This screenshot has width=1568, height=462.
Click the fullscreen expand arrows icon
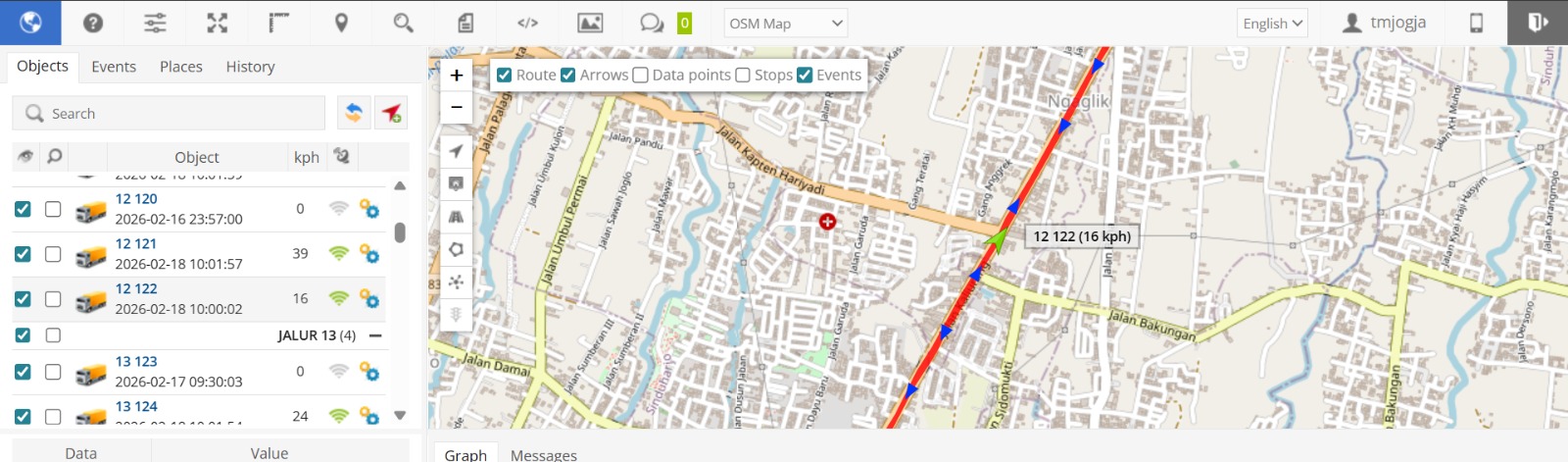click(x=218, y=23)
